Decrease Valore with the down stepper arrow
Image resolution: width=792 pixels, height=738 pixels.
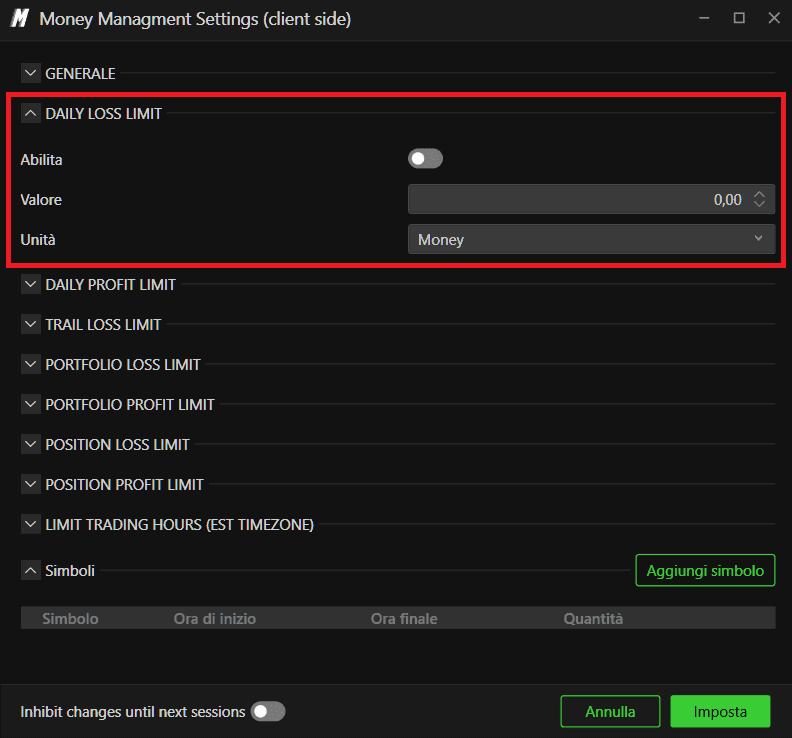pyautogui.click(x=759, y=204)
